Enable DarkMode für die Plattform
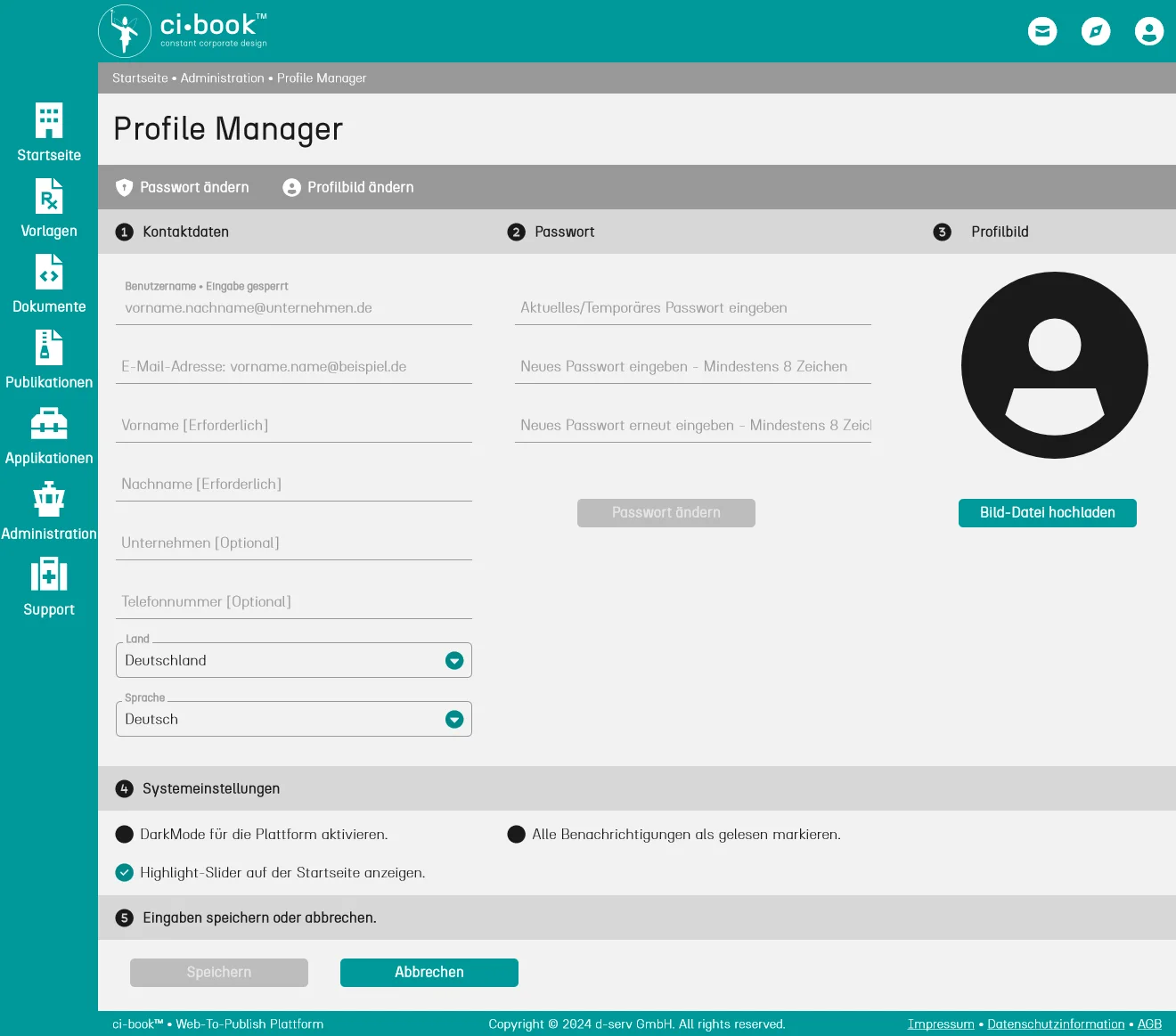Image resolution: width=1176 pixels, height=1036 pixels. 125,835
